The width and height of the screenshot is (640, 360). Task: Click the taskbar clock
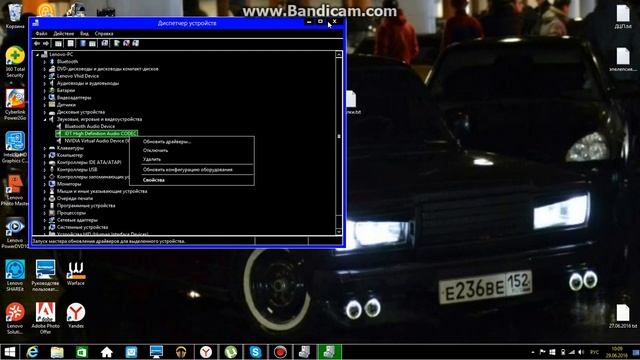pyautogui.click(x=618, y=352)
